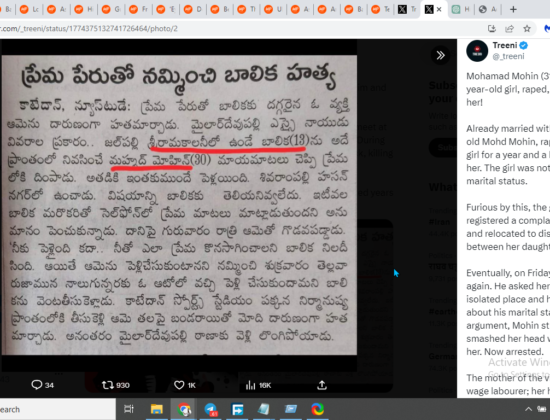Screen dimensions: 550x420
Task: Click Treeni's profile avatar
Action: click(477, 51)
